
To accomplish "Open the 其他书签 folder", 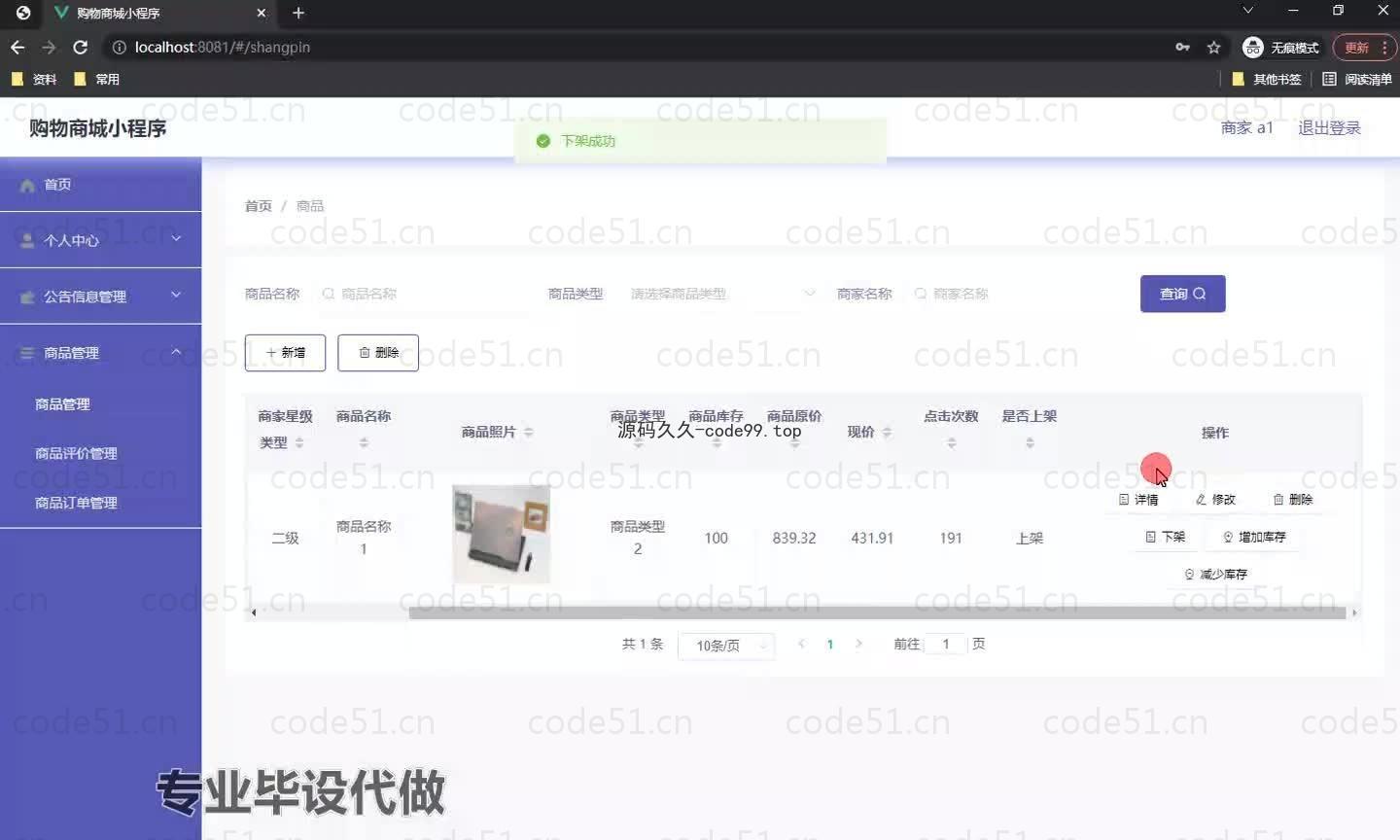I will tap(1266, 79).
